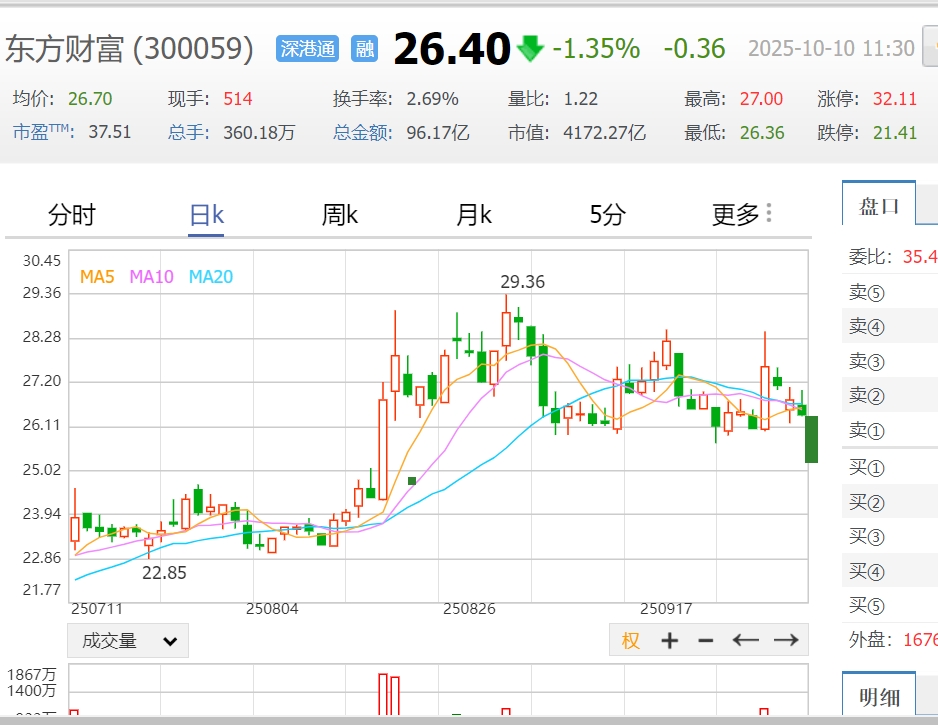
Task: Click the 总金额 value 96.17亿
Action: click(437, 132)
